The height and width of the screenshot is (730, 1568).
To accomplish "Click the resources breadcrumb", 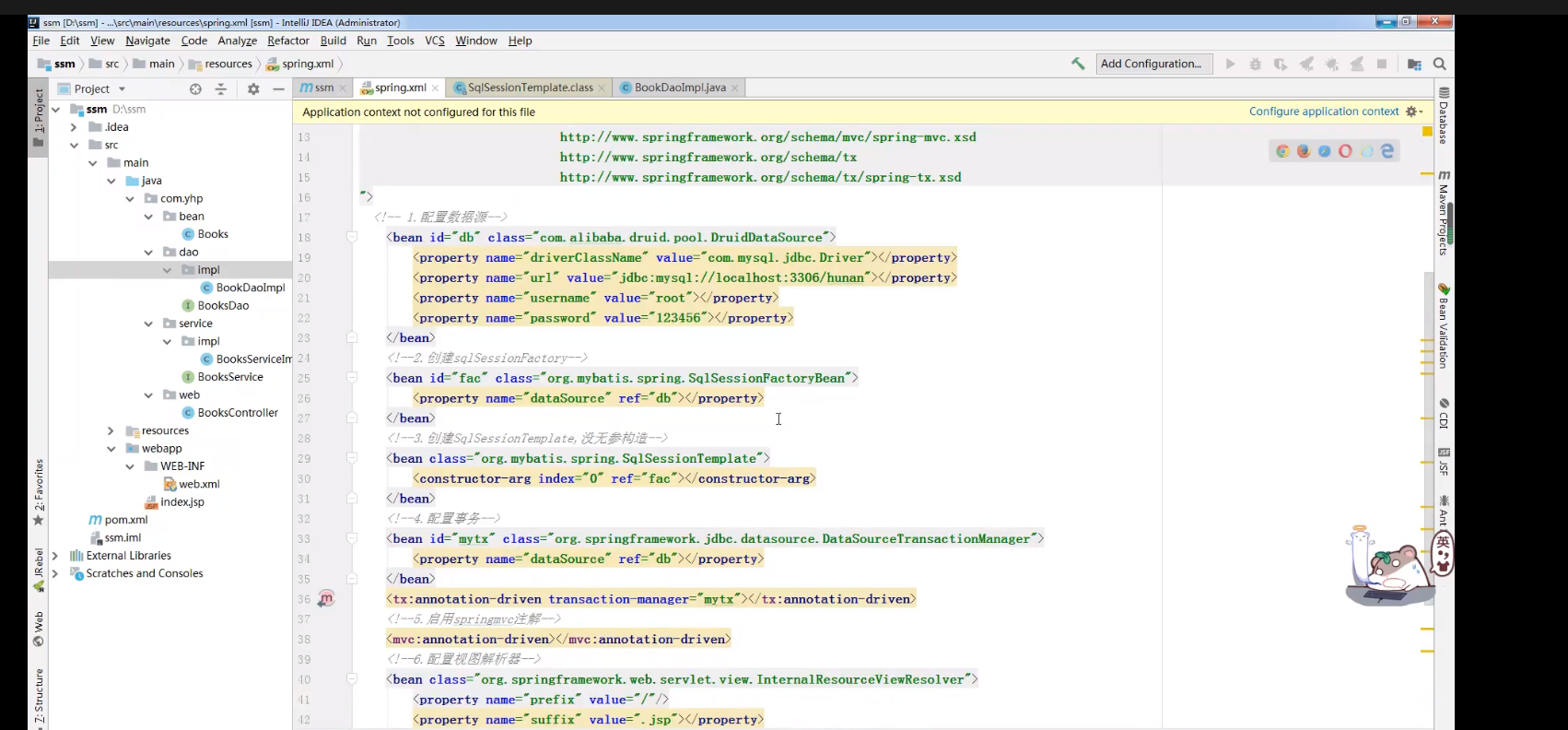I will [x=221, y=64].
